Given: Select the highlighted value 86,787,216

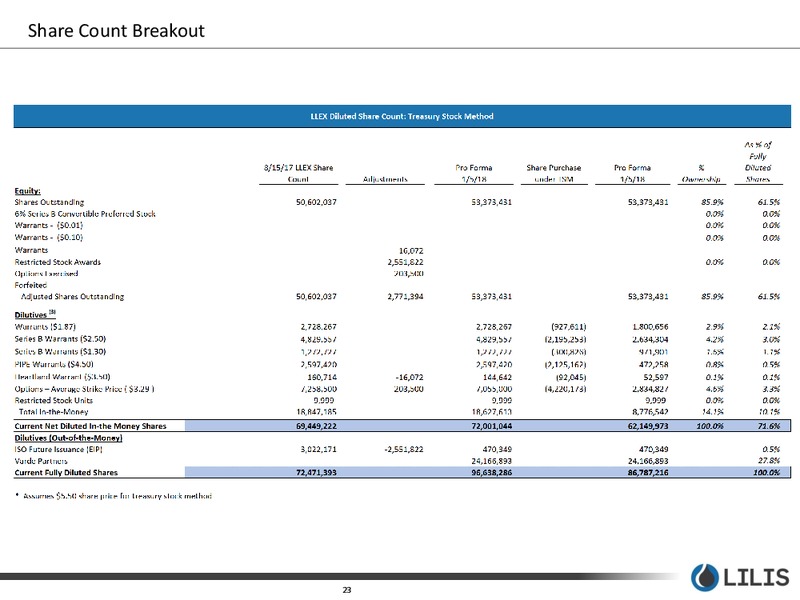Looking at the screenshot, I should pos(648,472).
